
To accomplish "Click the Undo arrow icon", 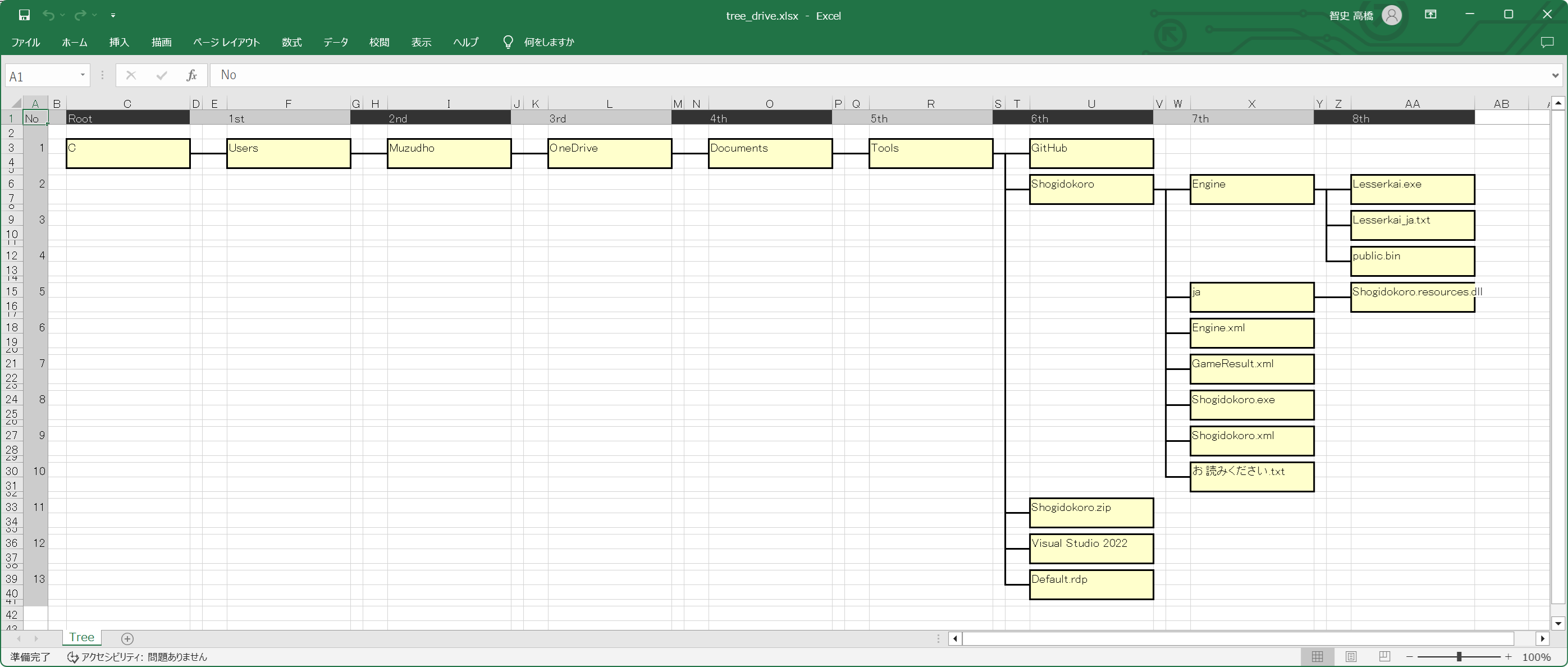I will [x=49, y=15].
